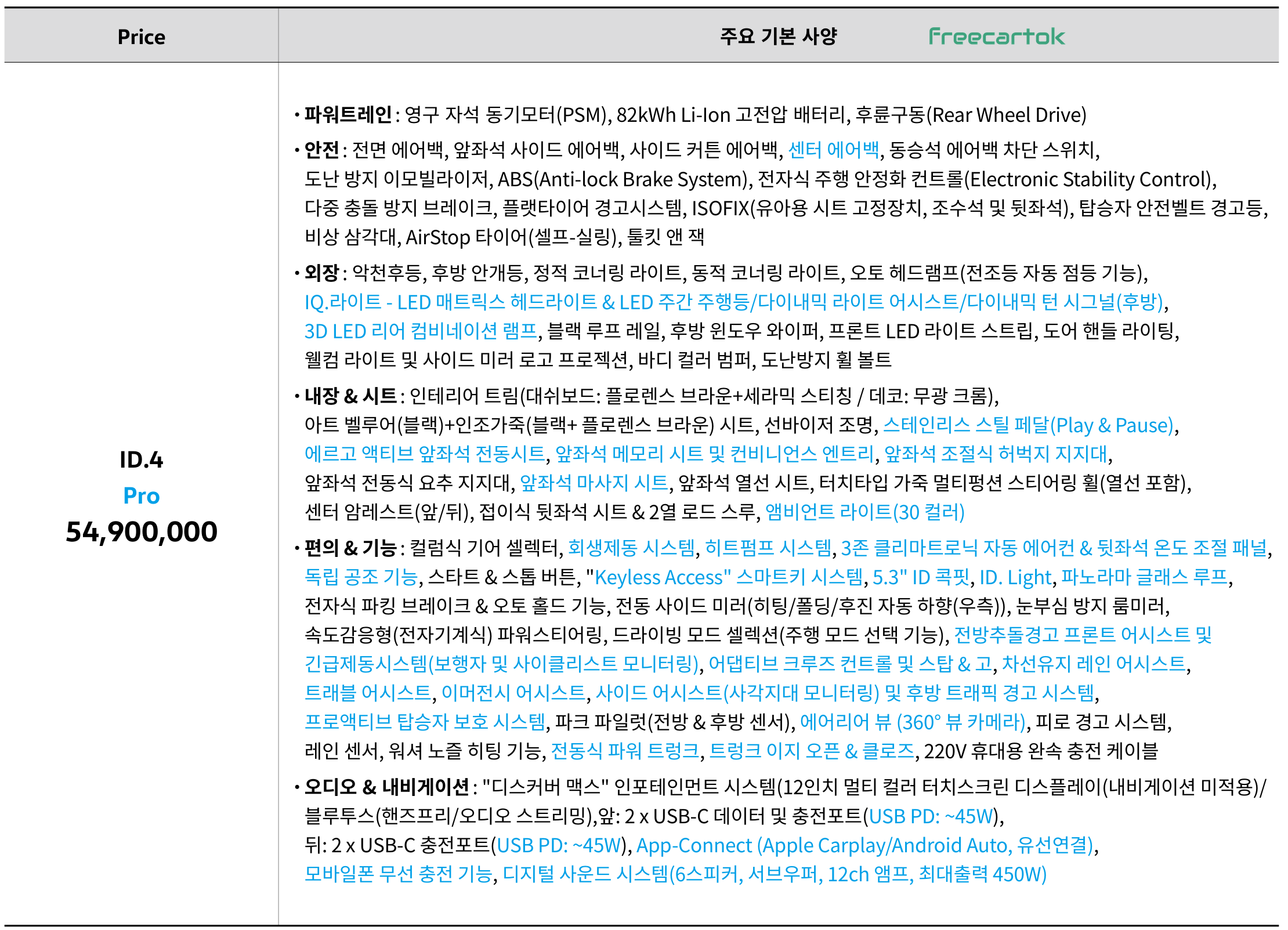
Task: Click the blue "디지털 사운드 시스템" speaker text
Action: click(775, 874)
